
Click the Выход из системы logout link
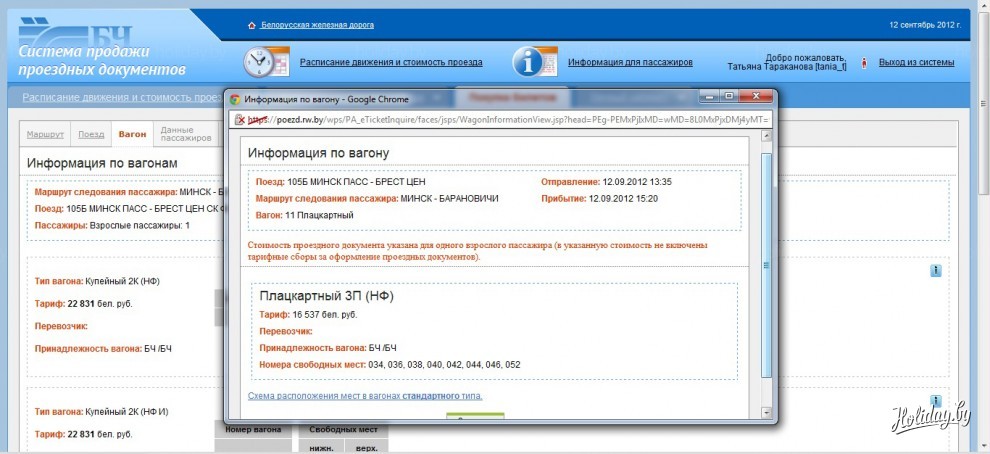[x=916, y=62]
